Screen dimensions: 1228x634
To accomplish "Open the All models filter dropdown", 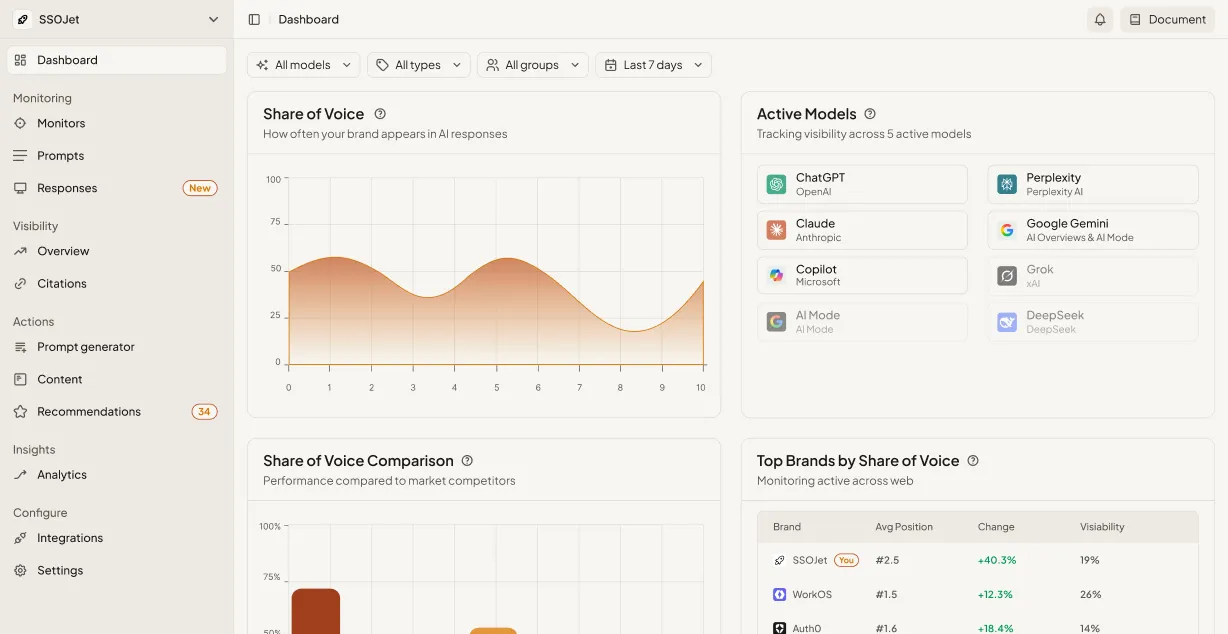I will pyautogui.click(x=303, y=64).
